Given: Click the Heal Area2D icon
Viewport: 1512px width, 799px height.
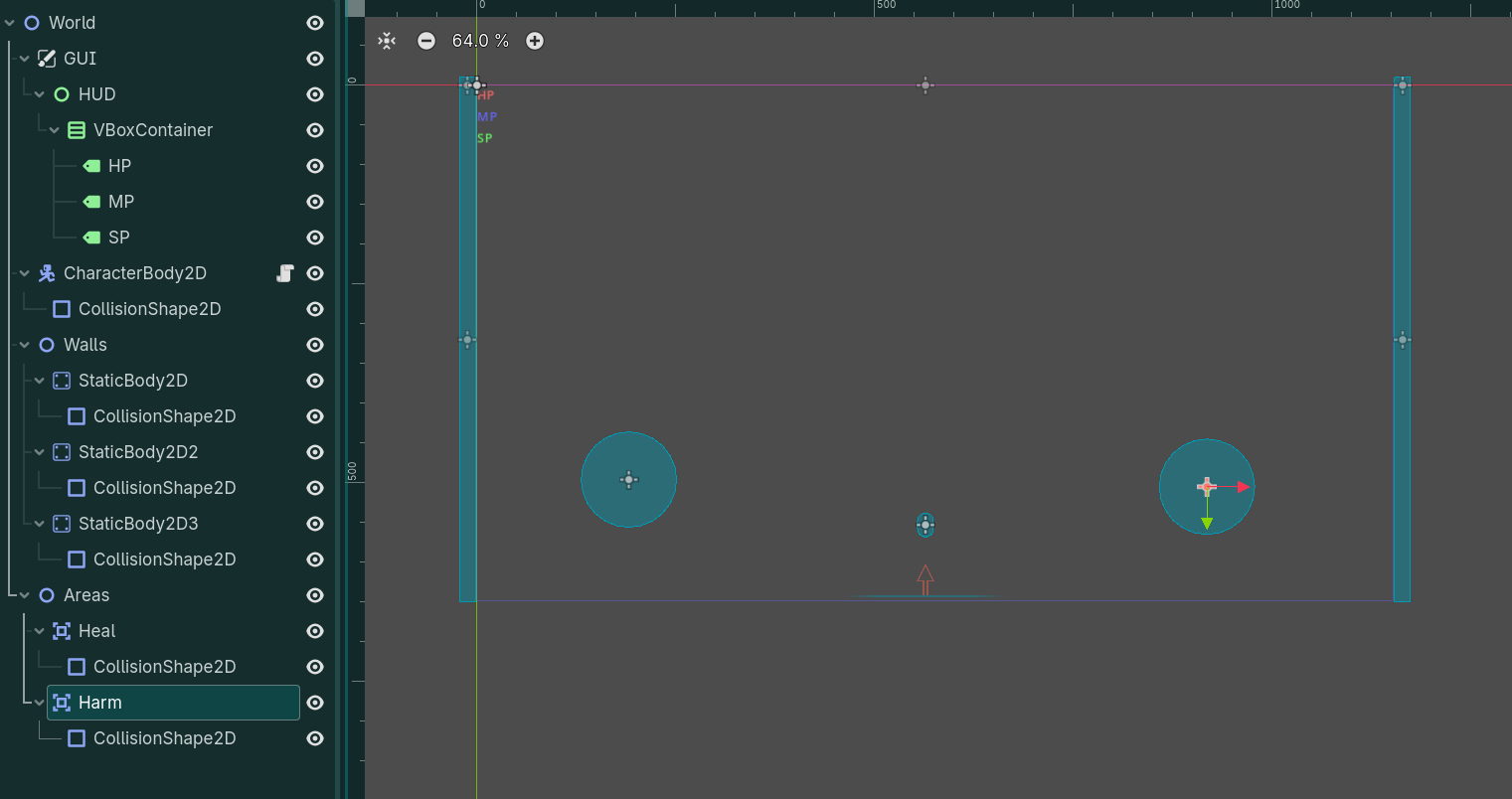Looking at the screenshot, I should pos(62,631).
